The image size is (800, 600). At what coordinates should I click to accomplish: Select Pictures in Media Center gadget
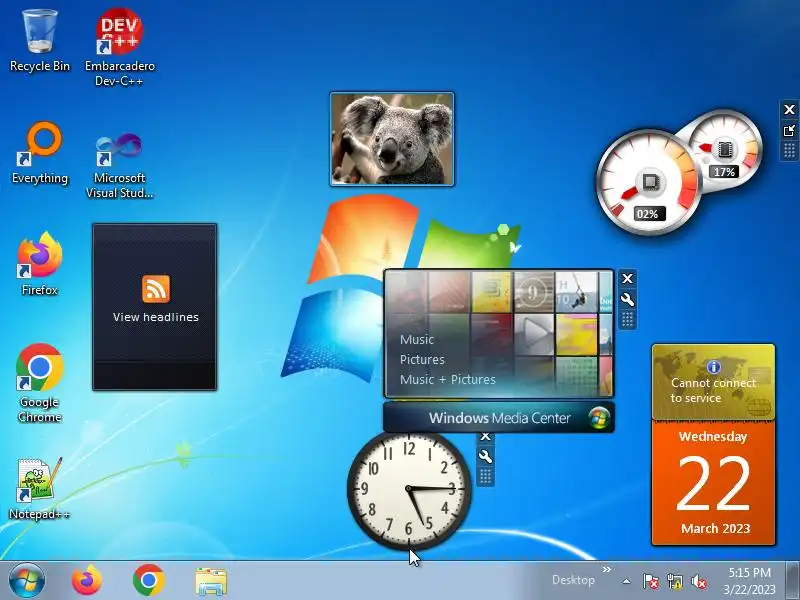tap(422, 360)
